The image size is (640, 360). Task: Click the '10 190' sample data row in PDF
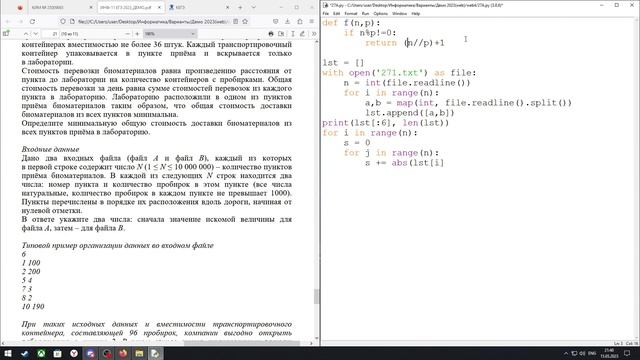33,306
